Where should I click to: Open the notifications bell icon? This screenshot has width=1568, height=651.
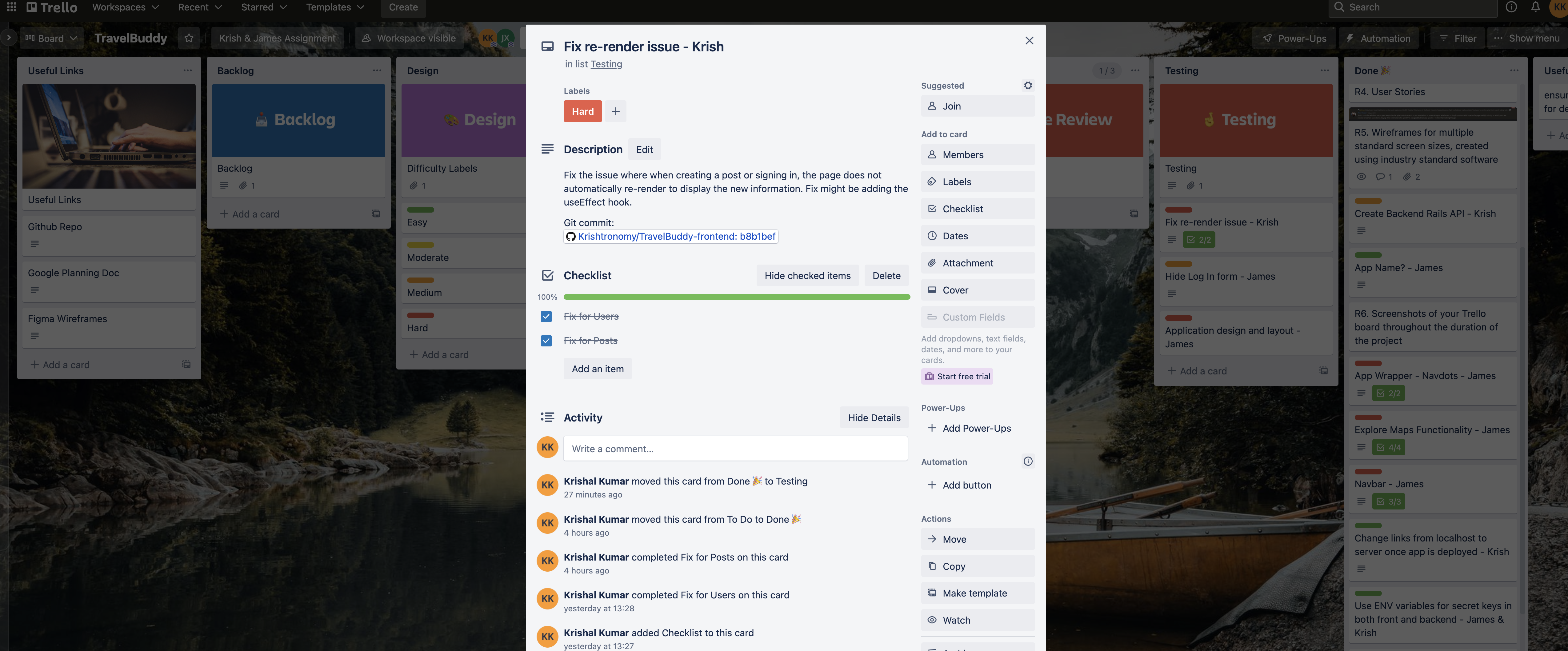(x=1535, y=7)
